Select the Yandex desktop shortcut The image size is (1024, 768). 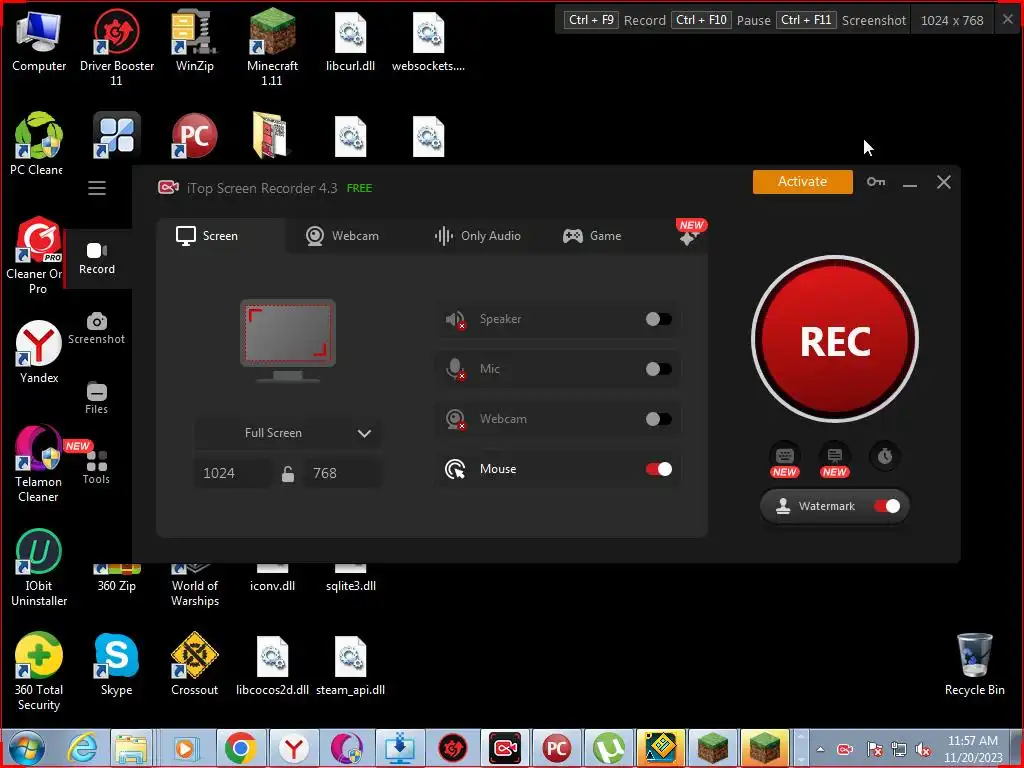39,352
